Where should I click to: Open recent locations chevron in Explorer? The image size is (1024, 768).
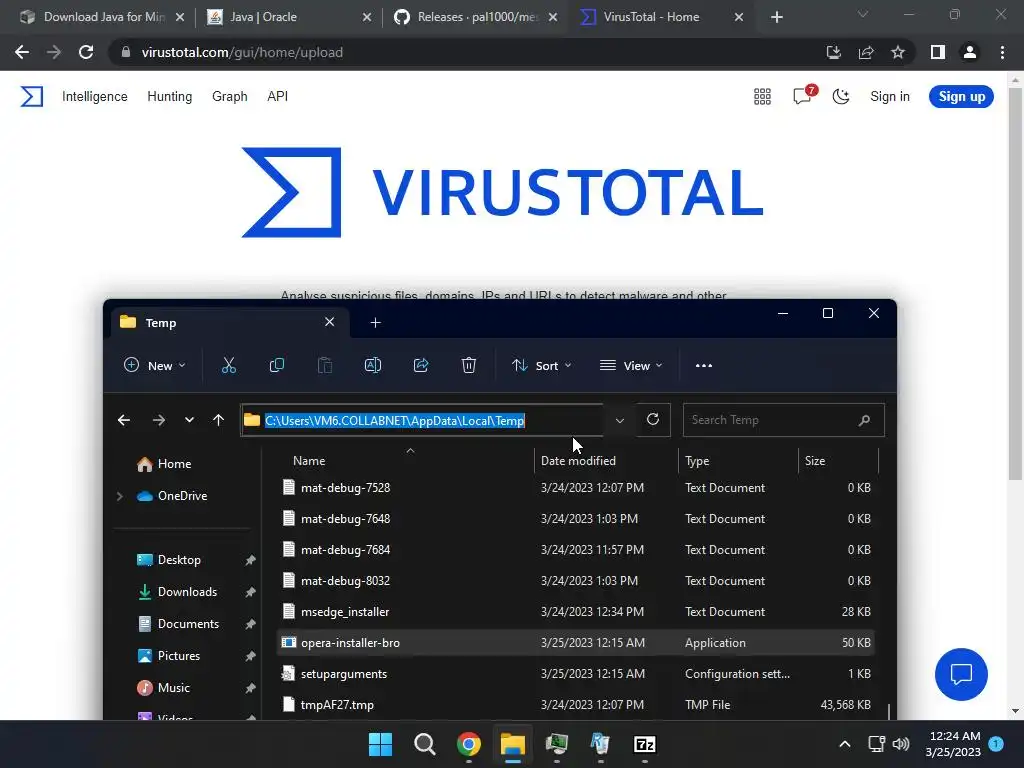coord(189,420)
